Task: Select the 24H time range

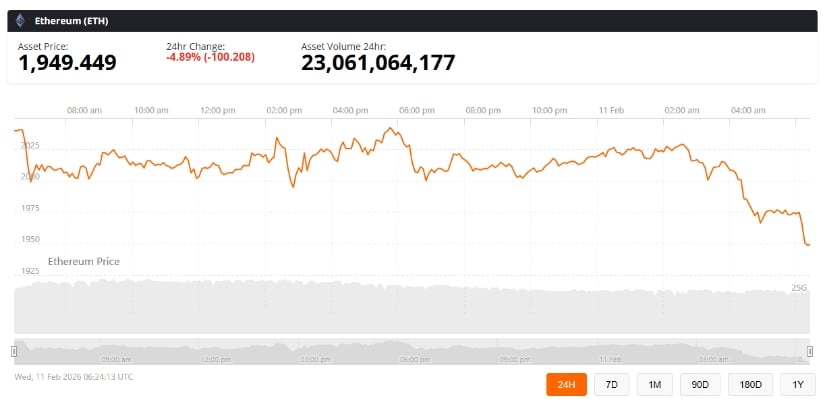Action: click(x=566, y=384)
